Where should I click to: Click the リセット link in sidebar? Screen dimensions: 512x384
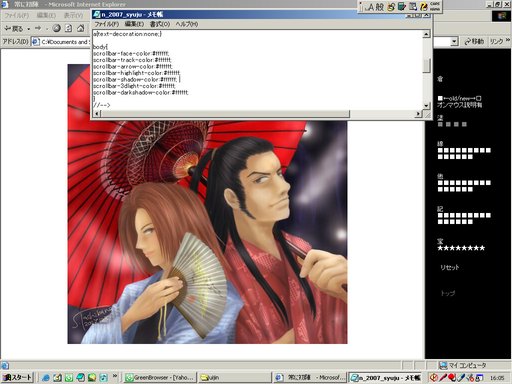pos(449,267)
